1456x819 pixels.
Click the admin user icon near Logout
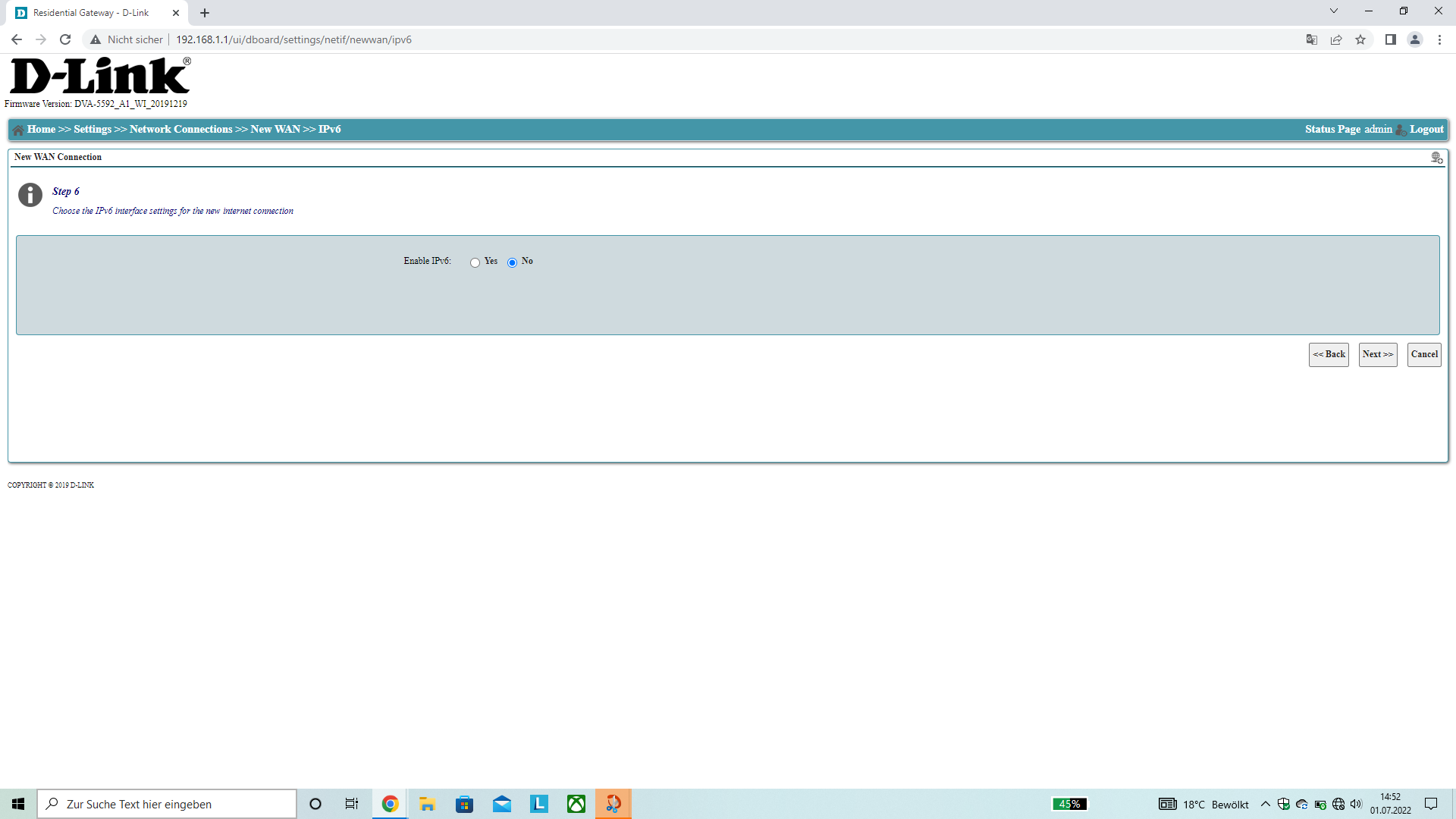(x=1401, y=130)
